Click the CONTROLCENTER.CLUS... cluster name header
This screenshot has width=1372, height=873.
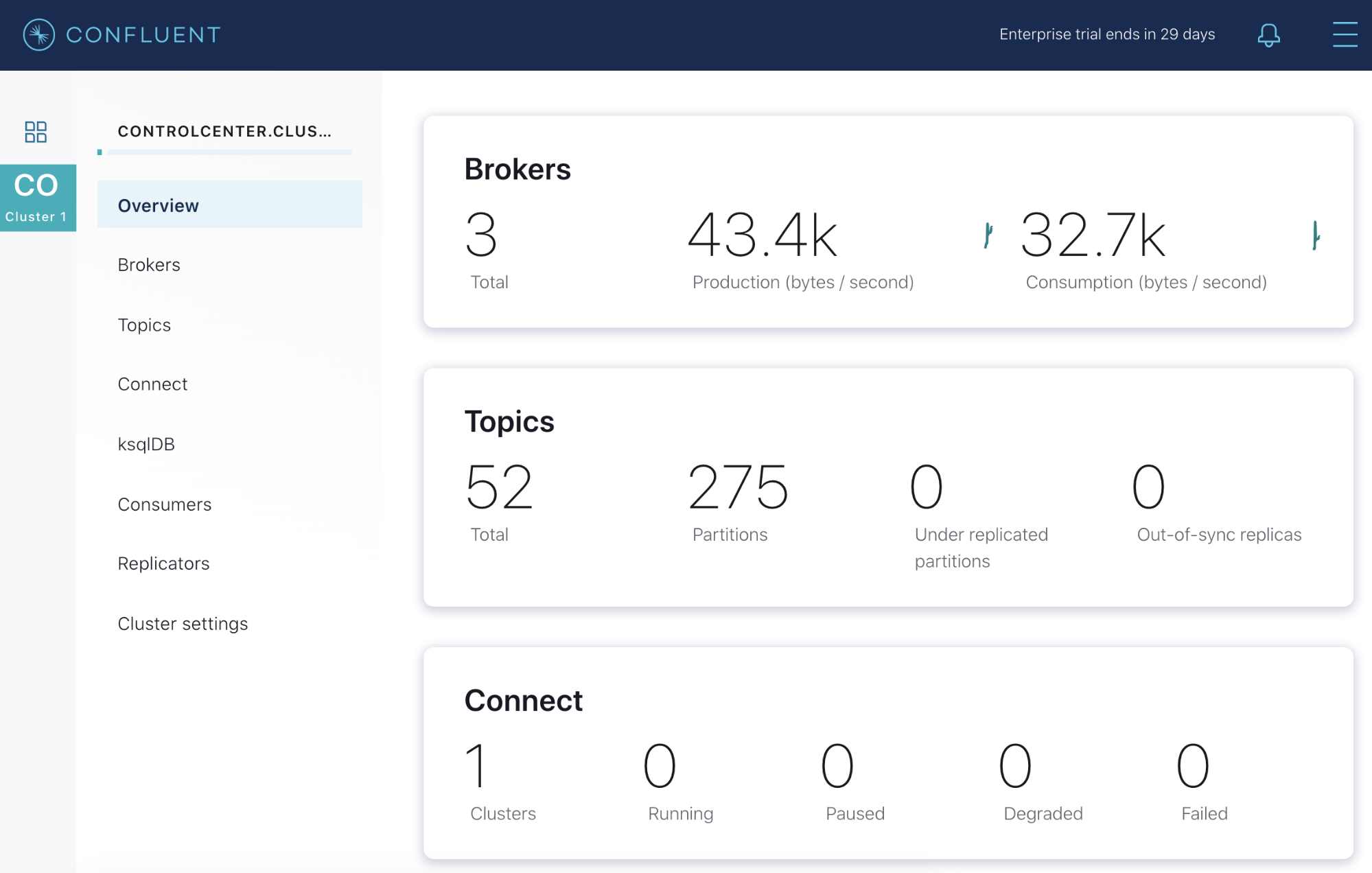pyautogui.click(x=224, y=131)
